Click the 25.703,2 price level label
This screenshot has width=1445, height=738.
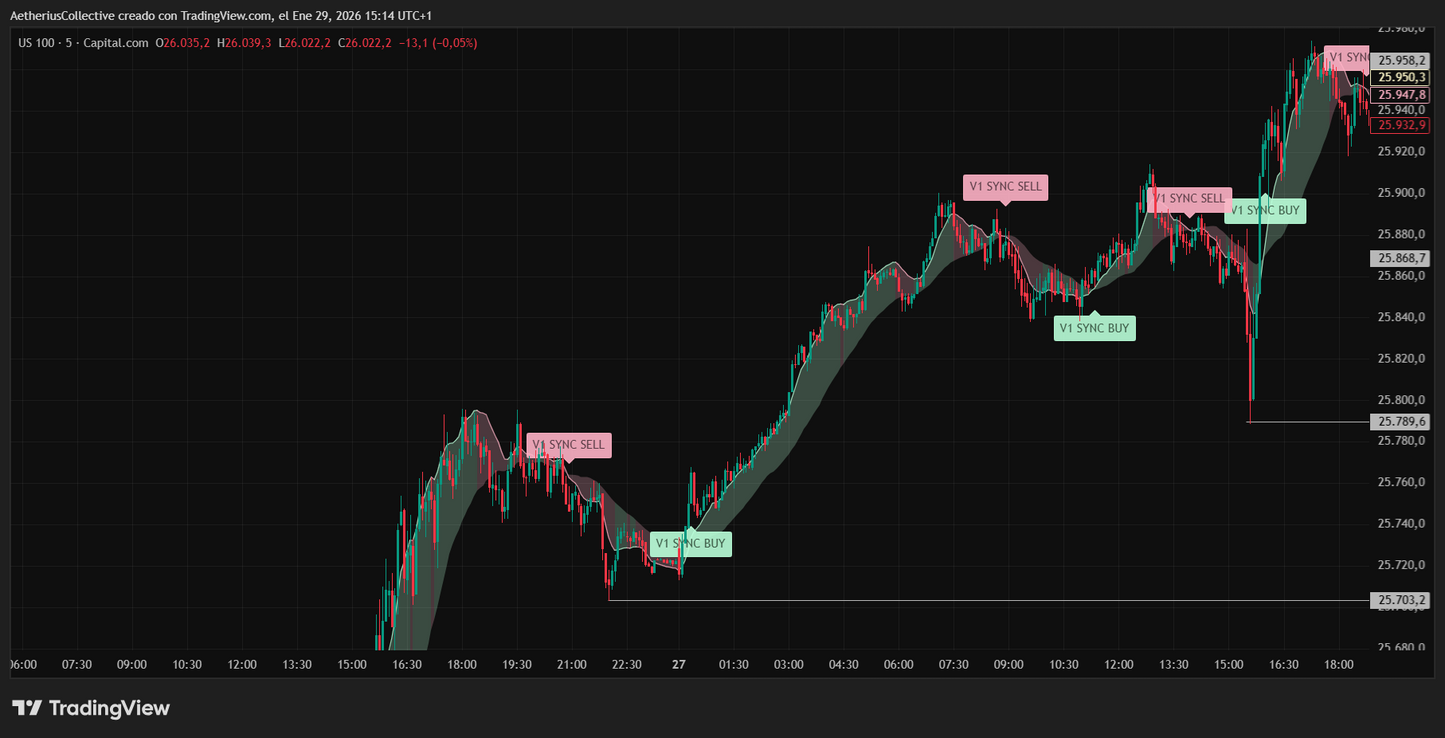pyautogui.click(x=1399, y=599)
